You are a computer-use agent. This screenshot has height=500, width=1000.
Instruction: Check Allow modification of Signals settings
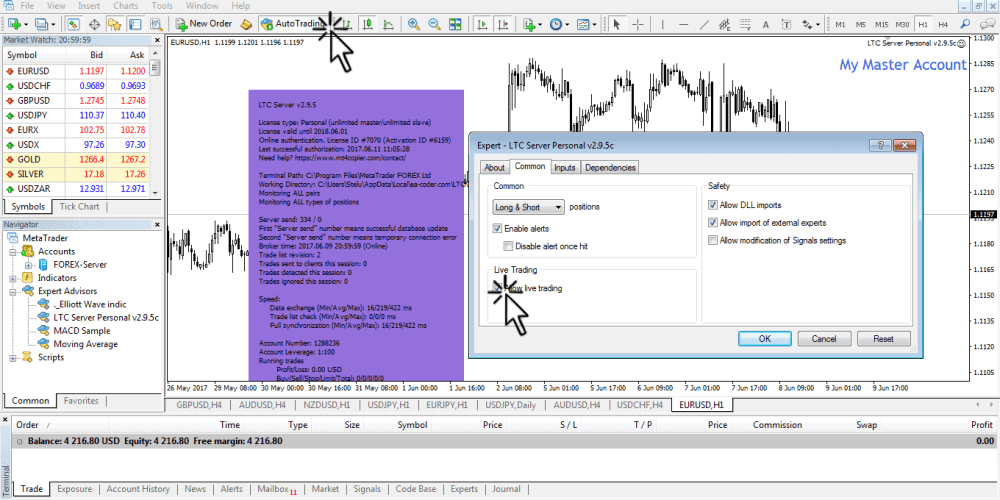pyautogui.click(x=712, y=240)
